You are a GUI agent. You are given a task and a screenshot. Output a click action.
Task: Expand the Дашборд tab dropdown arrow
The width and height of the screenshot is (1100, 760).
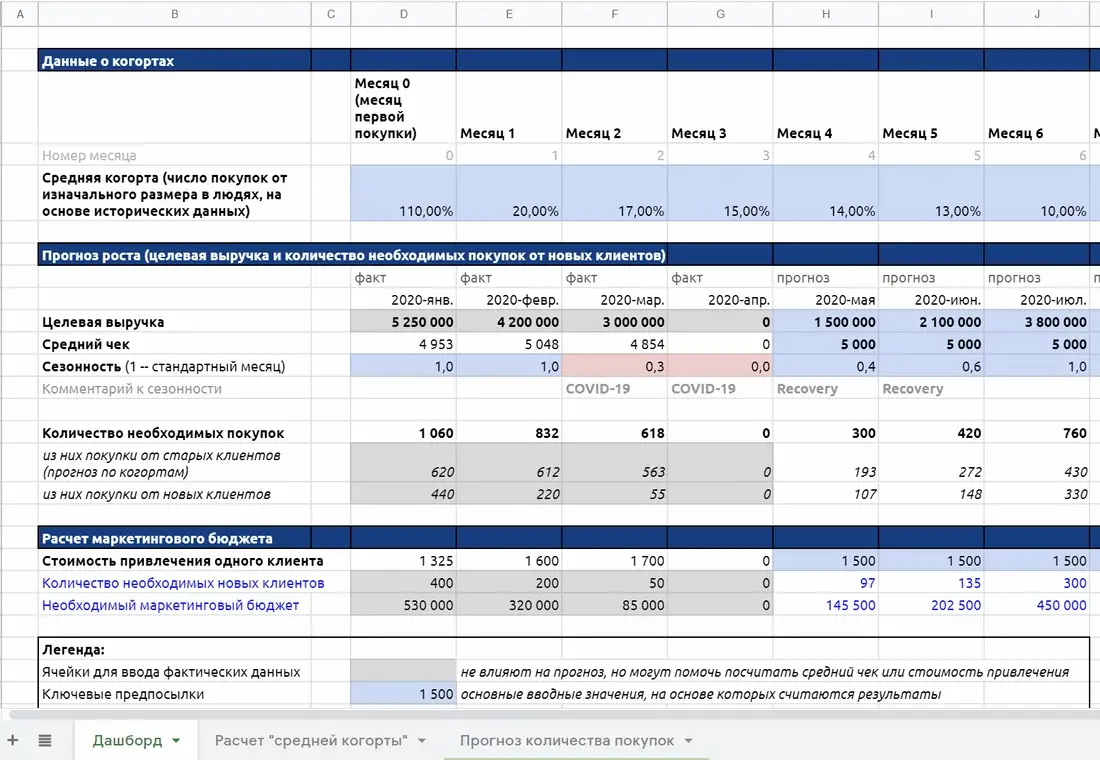click(x=176, y=740)
